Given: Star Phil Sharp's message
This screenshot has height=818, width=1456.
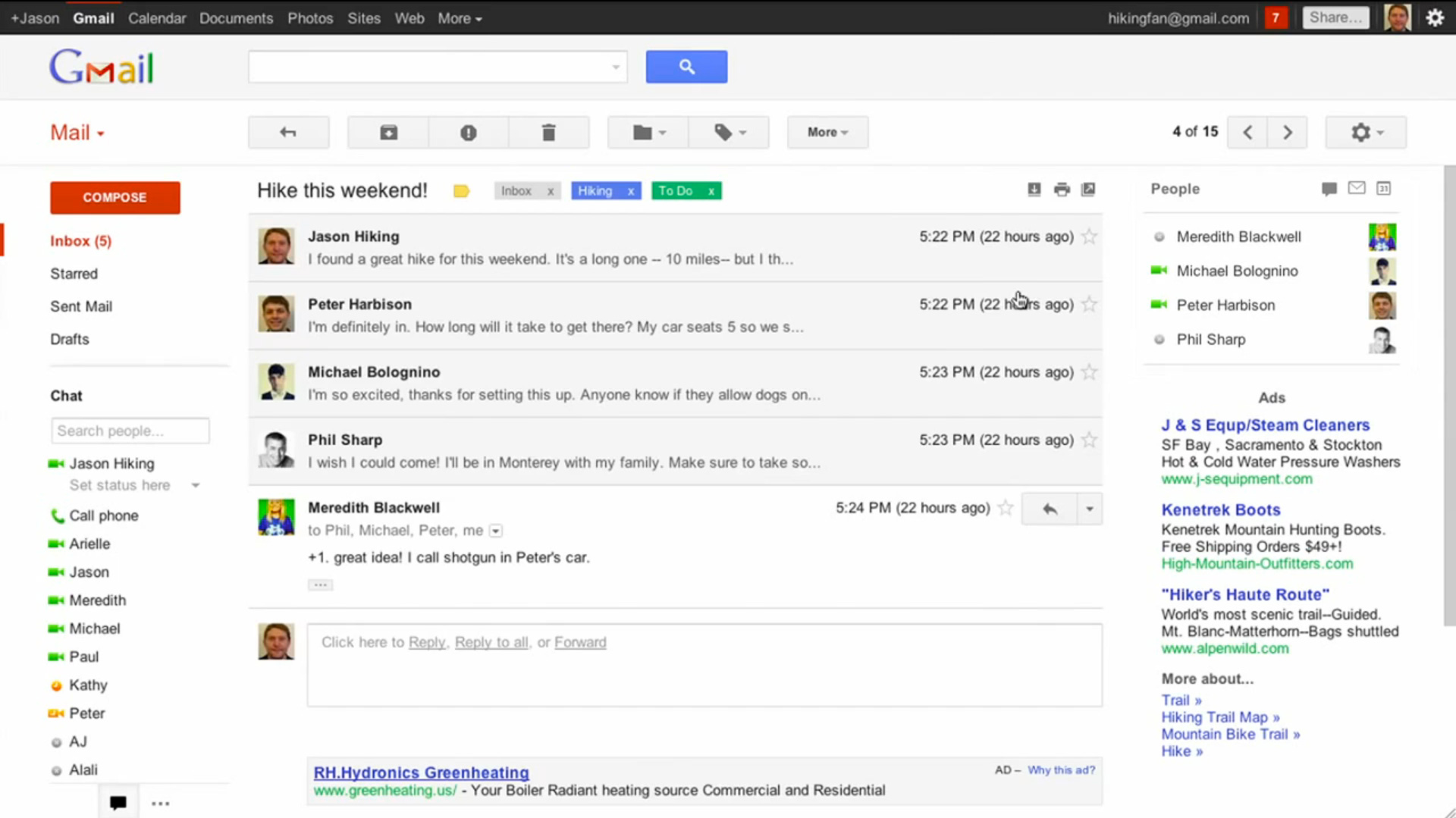Looking at the screenshot, I should pyautogui.click(x=1089, y=440).
